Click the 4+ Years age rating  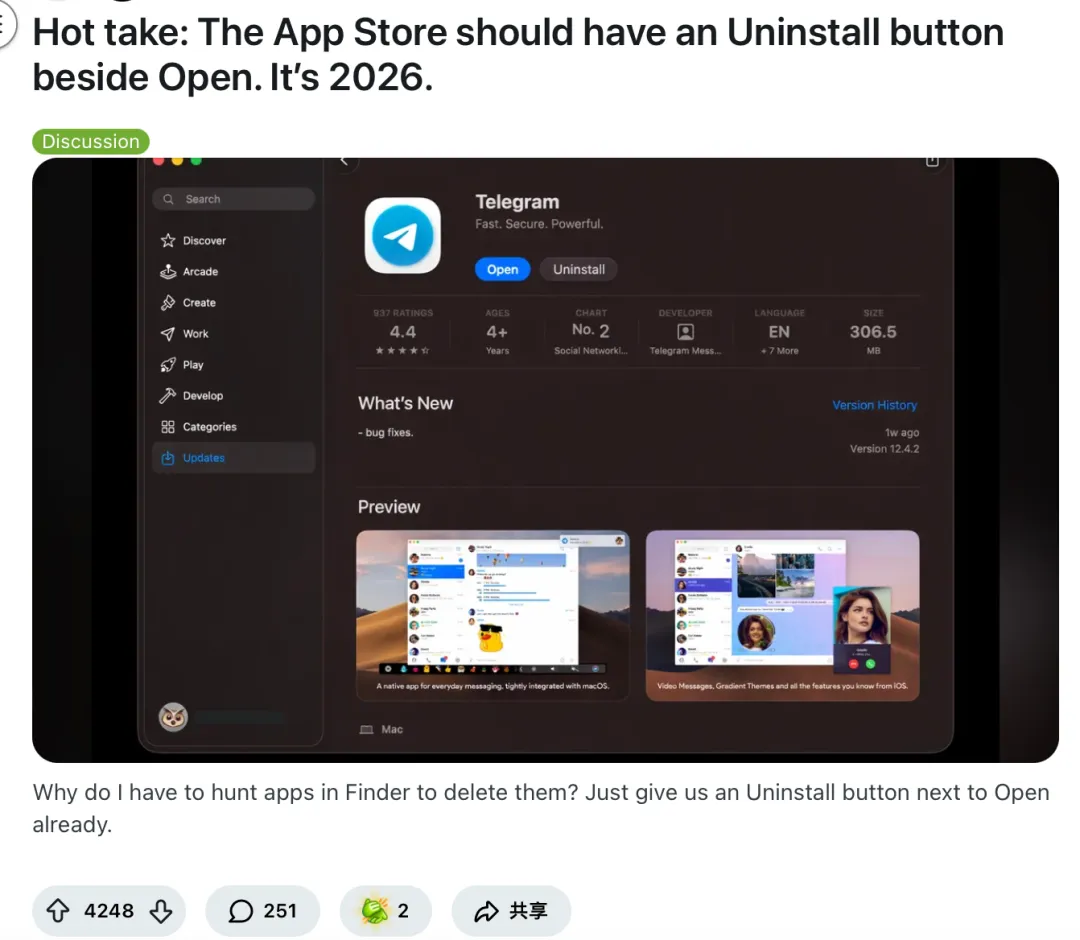coord(497,332)
